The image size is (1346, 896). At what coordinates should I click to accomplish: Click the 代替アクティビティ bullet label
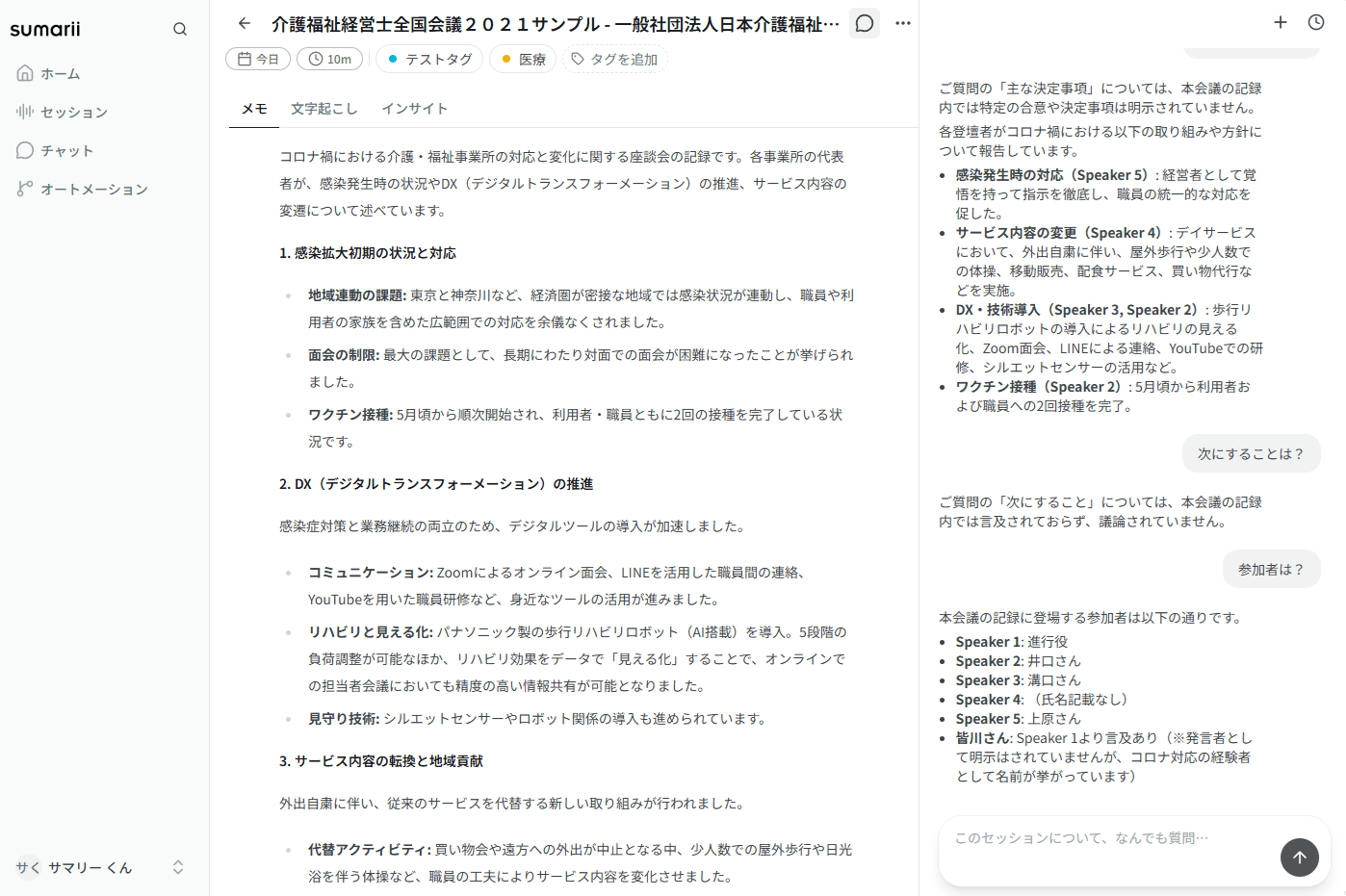coord(370,850)
